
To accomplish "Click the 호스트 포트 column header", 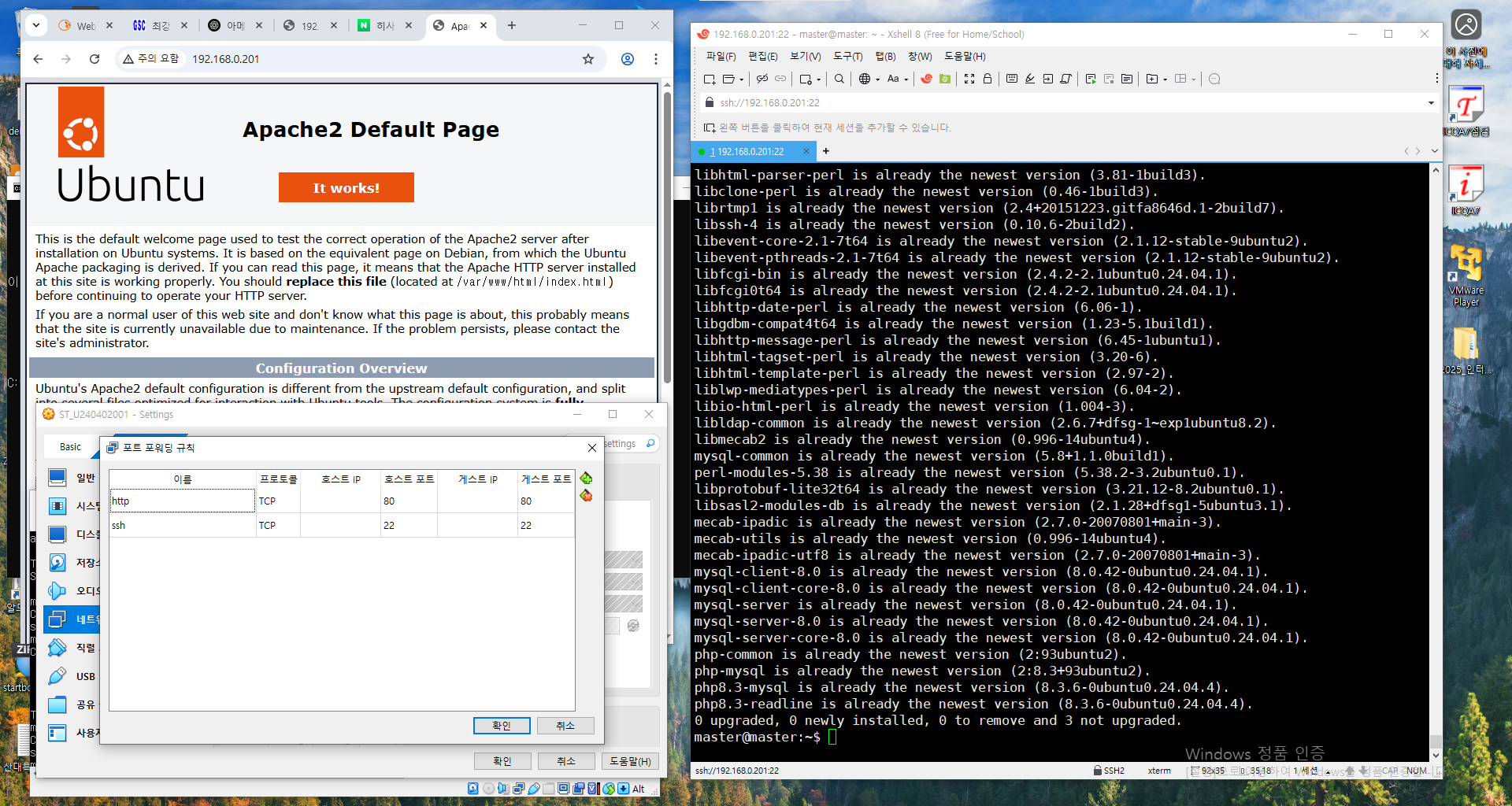I will click(409, 479).
